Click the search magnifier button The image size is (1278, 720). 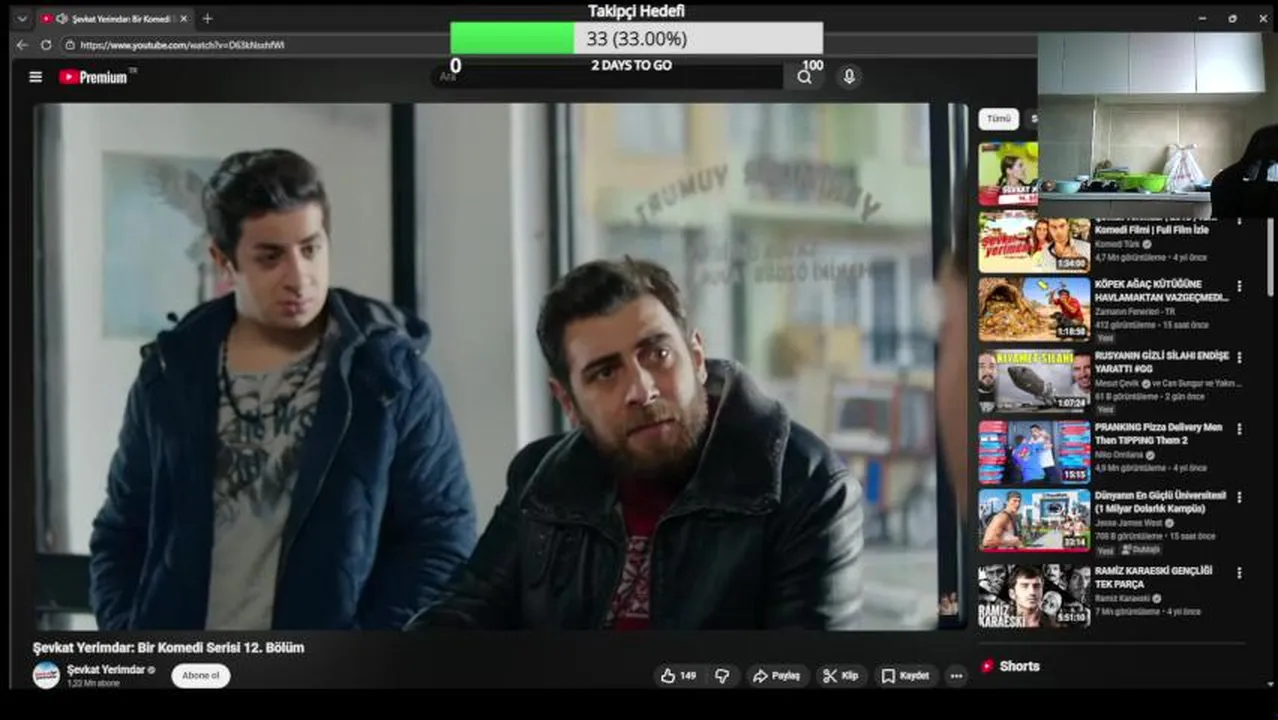click(x=804, y=77)
